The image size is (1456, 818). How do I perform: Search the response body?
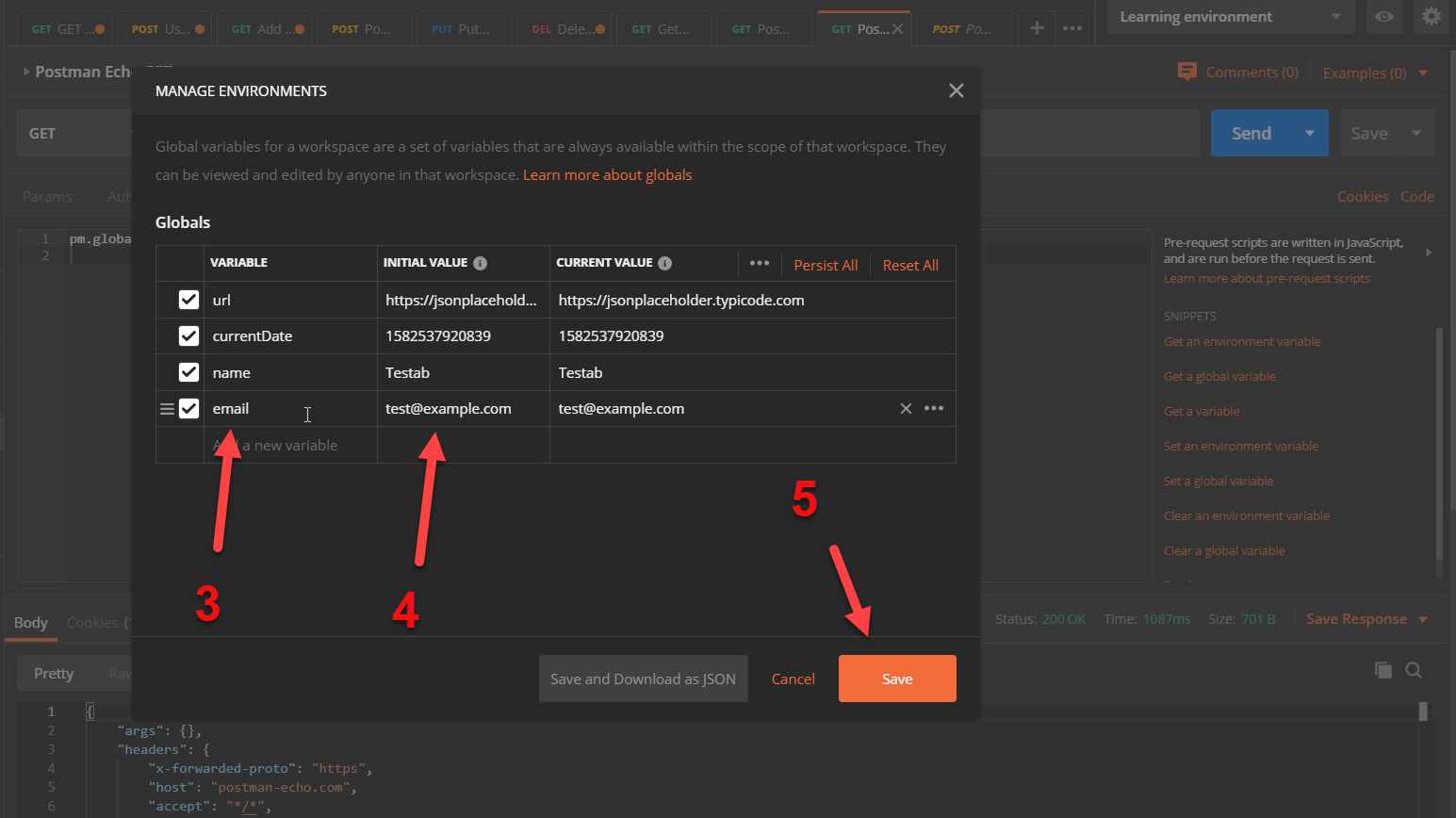[1414, 670]
